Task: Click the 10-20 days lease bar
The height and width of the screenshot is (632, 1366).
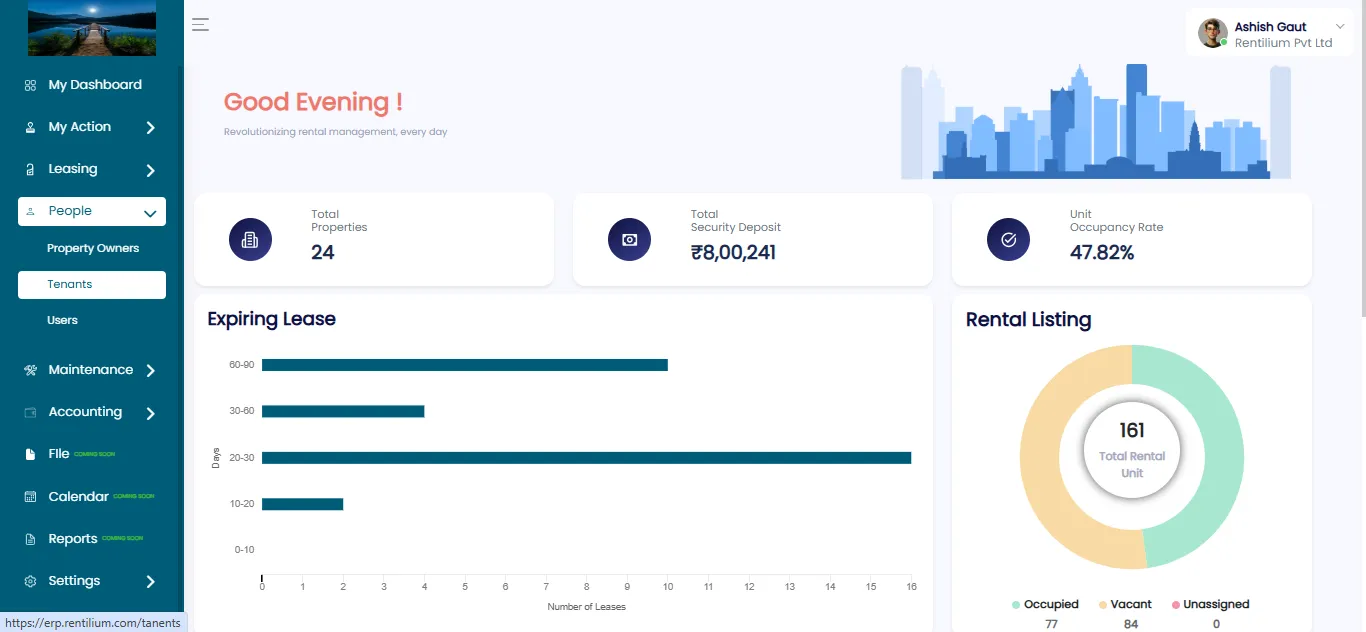Action: 303,504
